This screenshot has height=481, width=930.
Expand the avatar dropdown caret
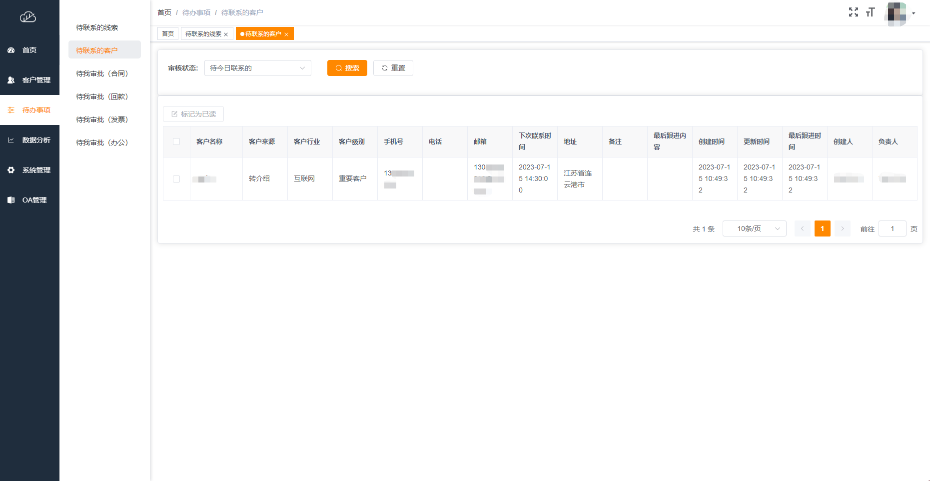(x=913, y=14)
